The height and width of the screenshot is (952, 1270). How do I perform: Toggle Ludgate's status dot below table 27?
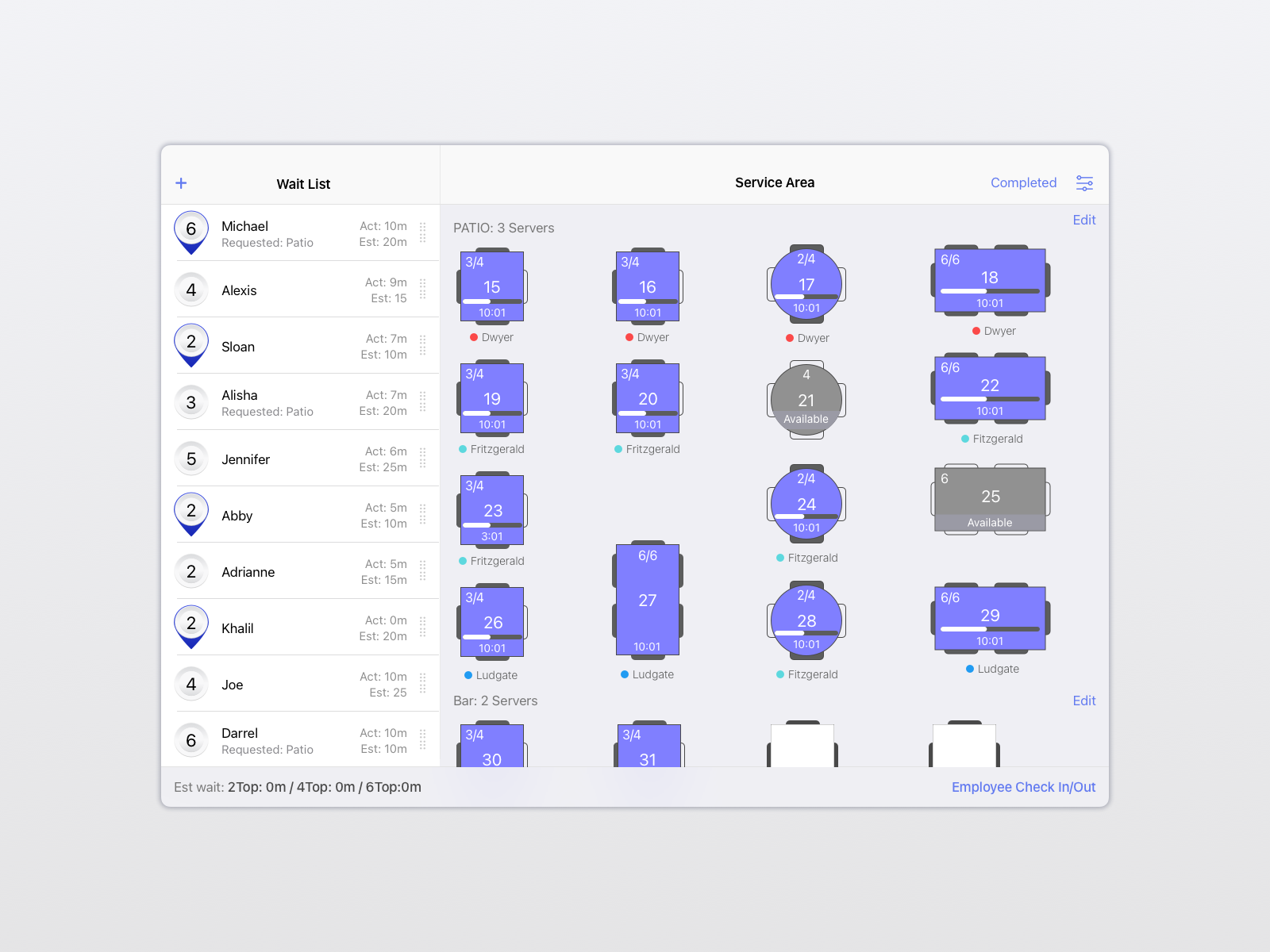[x=624, y=674]
